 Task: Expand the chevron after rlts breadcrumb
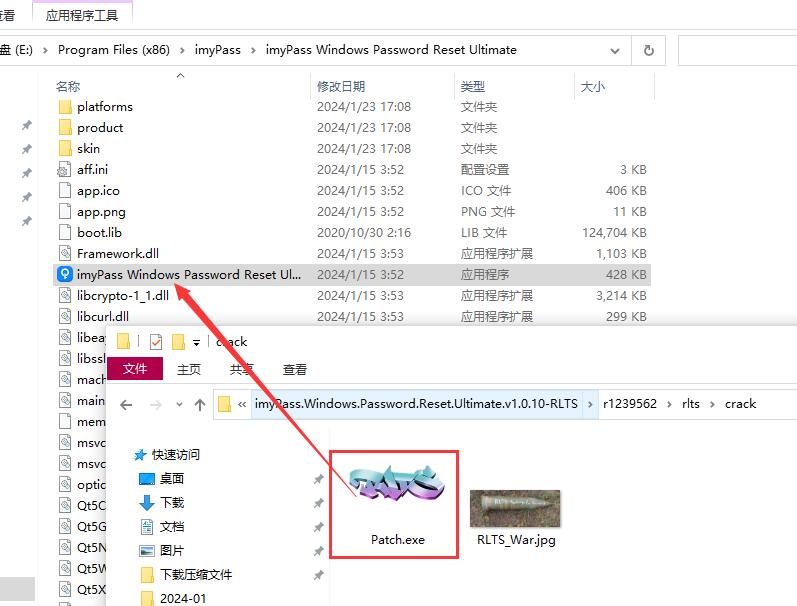point(712,404)
